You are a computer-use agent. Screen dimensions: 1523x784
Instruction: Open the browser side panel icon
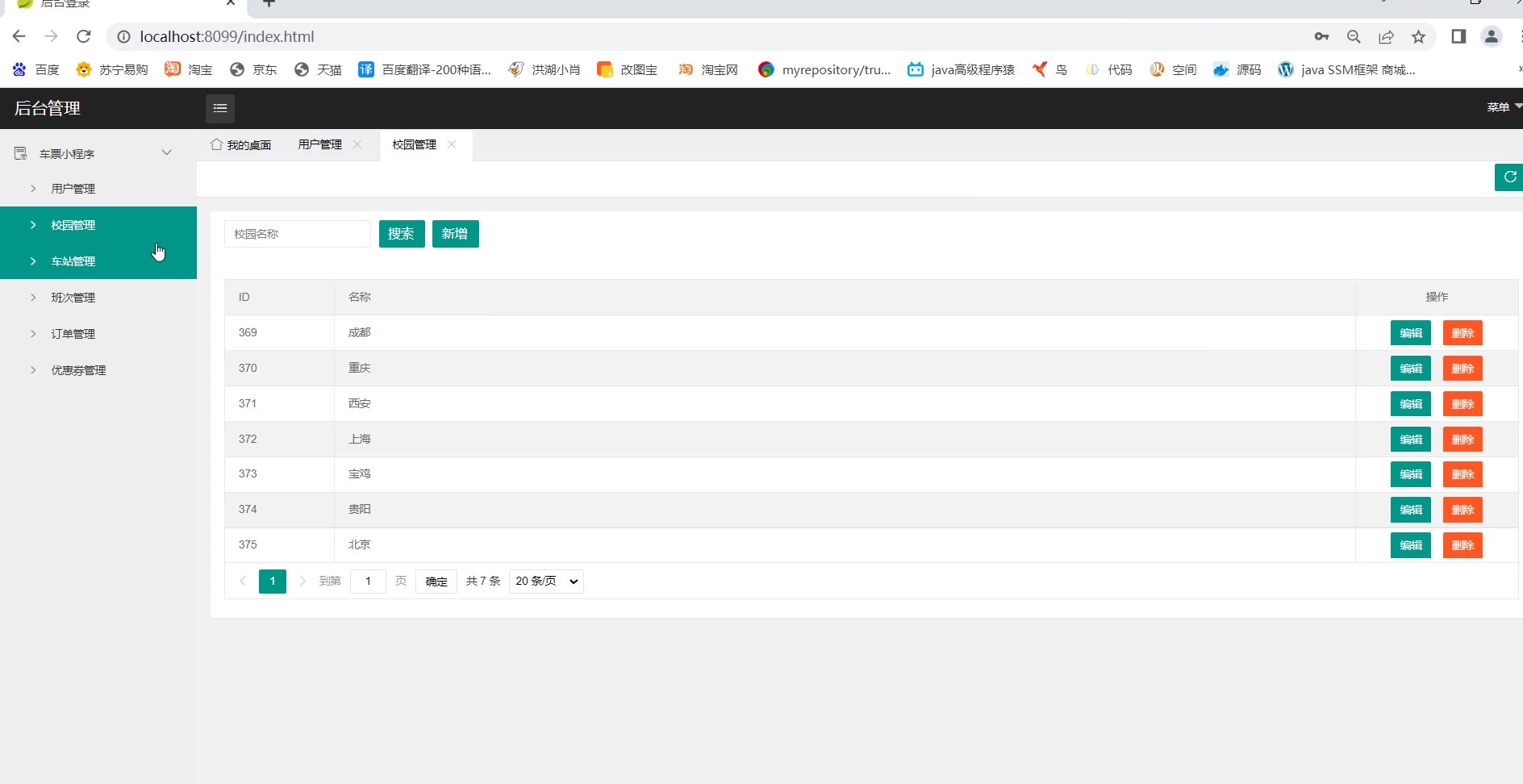click(x=1458, y=36)
